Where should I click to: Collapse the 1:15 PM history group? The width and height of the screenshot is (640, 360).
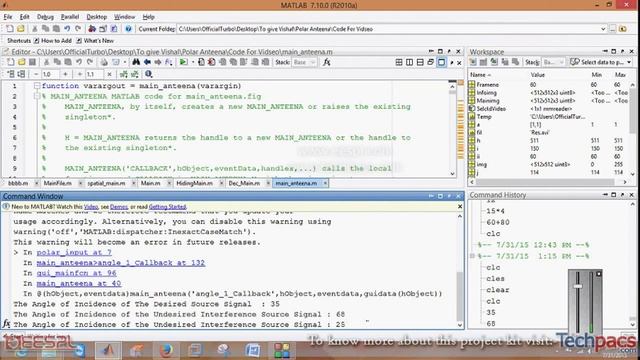472,256
